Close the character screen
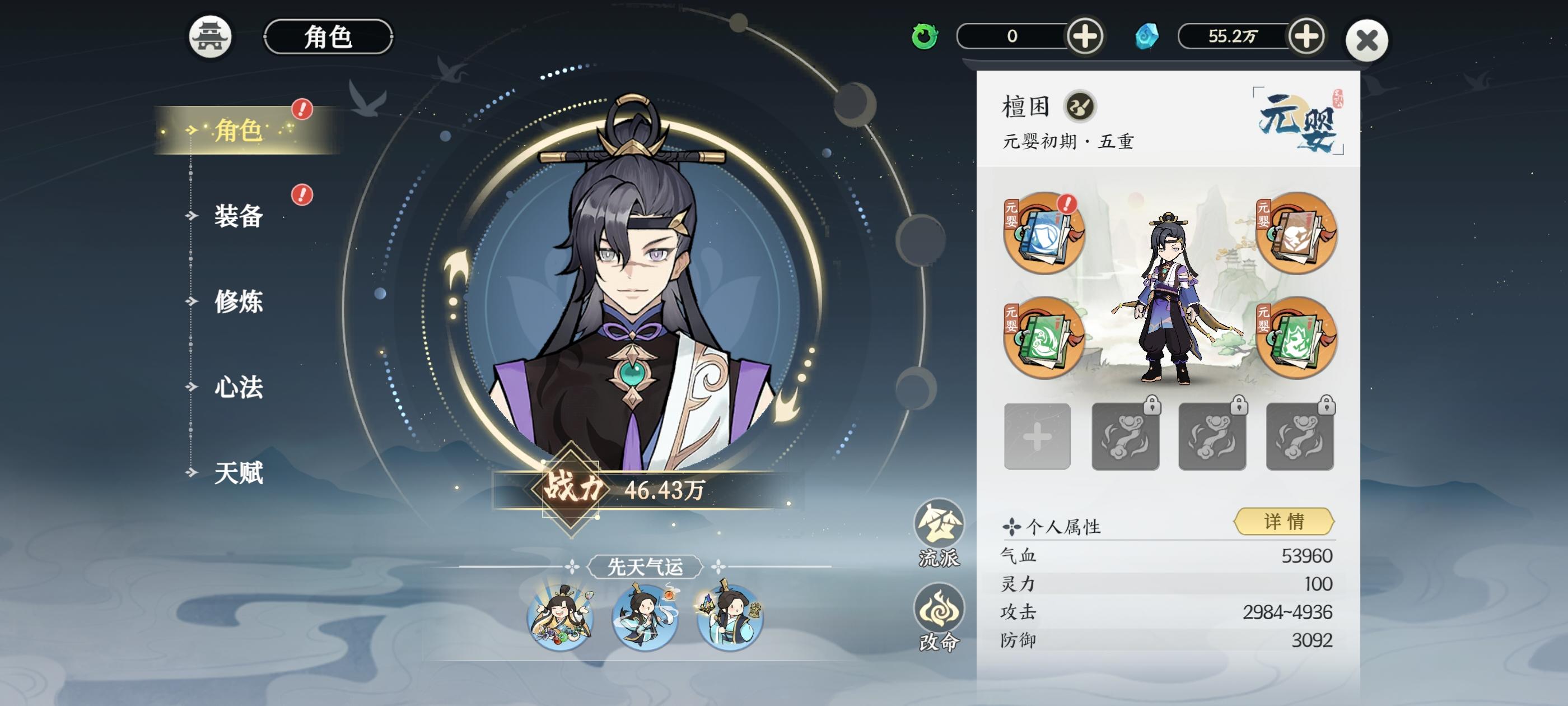Image resolution: width=1568 pixels, height=706 pixels. [x=1366, y=41]
